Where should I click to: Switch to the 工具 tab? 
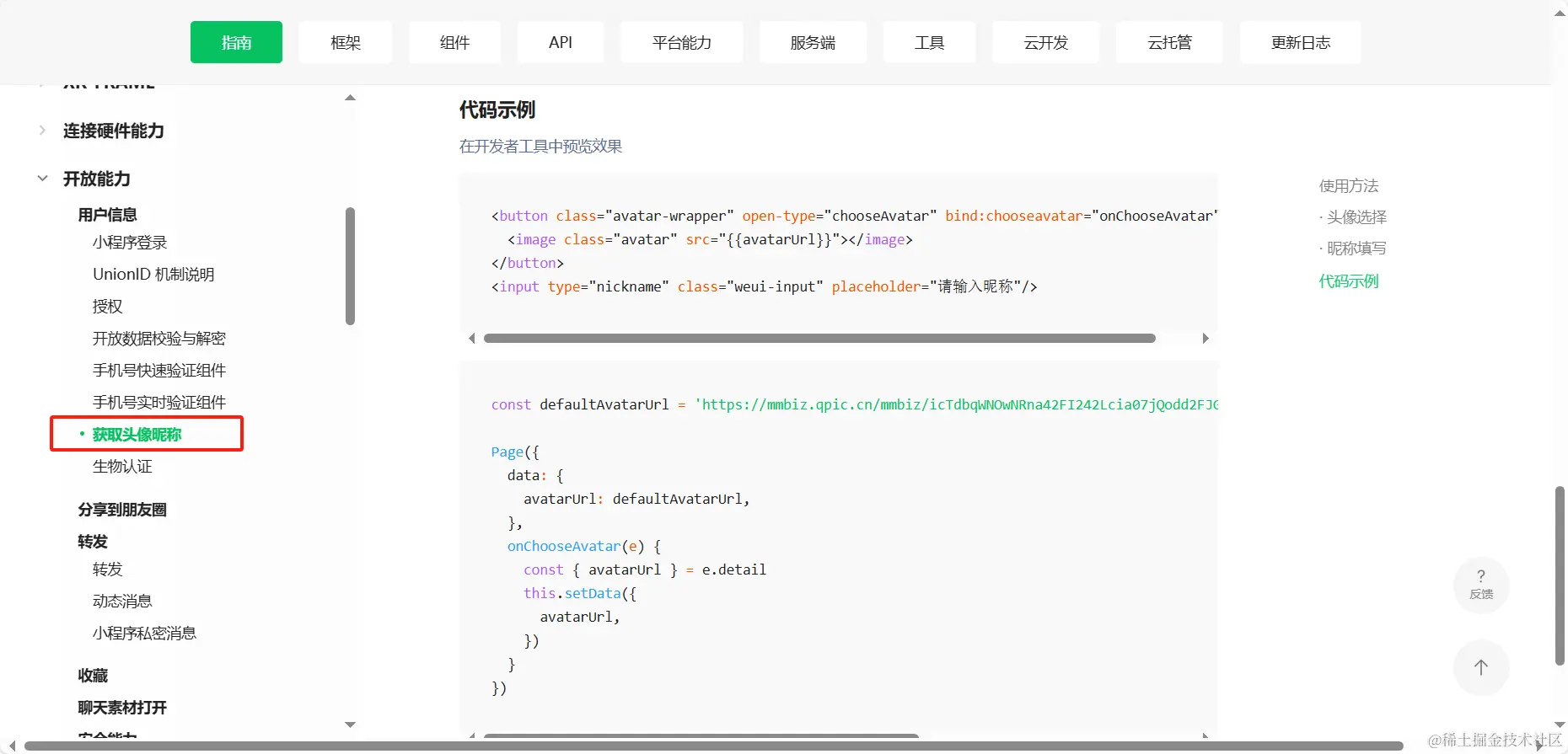pyautogui.click(x=930, y=42)
